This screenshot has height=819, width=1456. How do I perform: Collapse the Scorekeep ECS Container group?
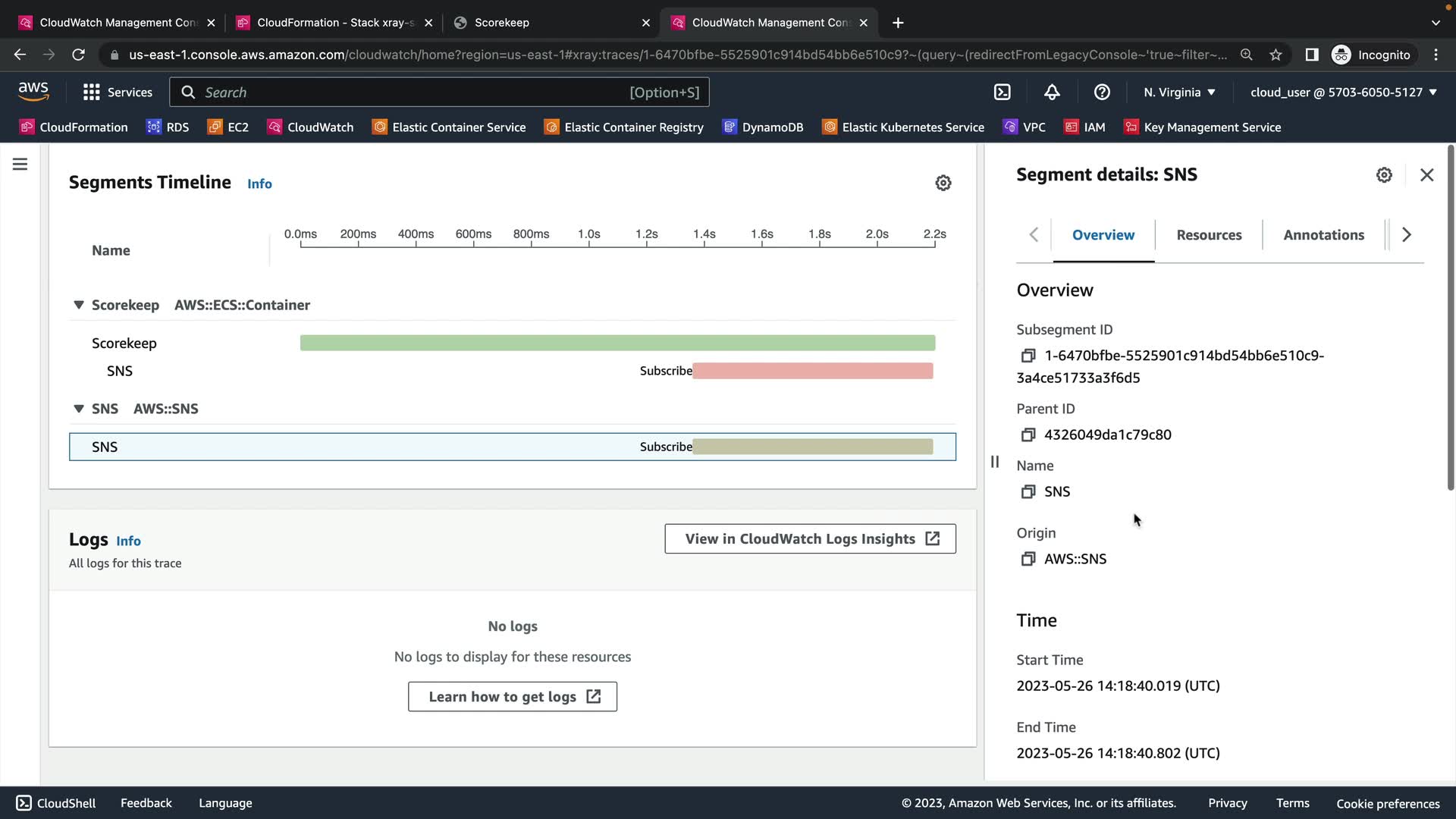tap(79, 305)
